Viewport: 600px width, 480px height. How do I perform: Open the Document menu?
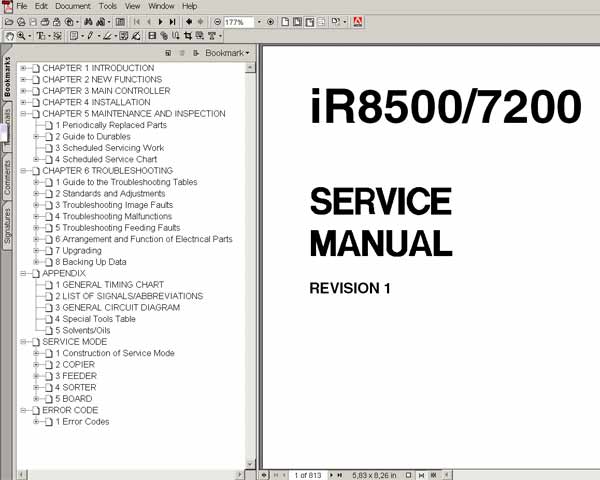[73, 6]
